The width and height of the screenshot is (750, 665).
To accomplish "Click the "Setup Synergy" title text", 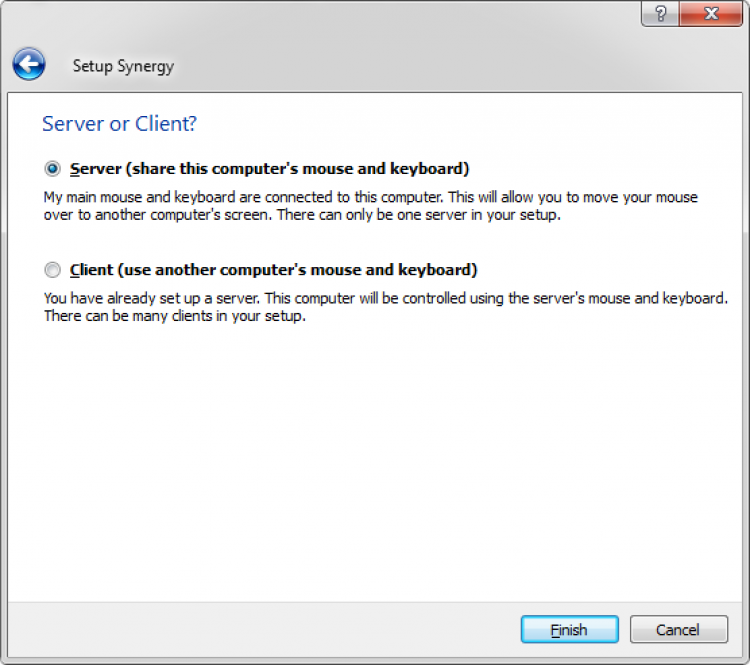I will [123, 66].
